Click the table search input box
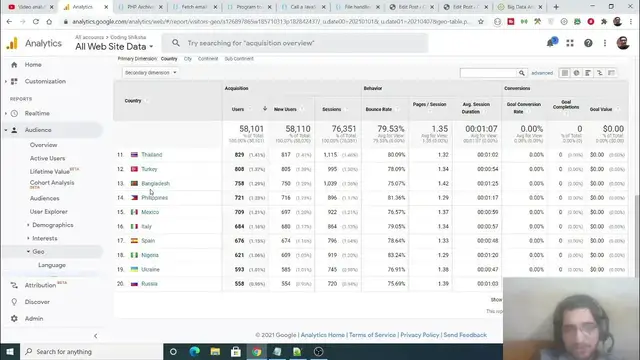The image size is (640, 360). pos(488,73)
